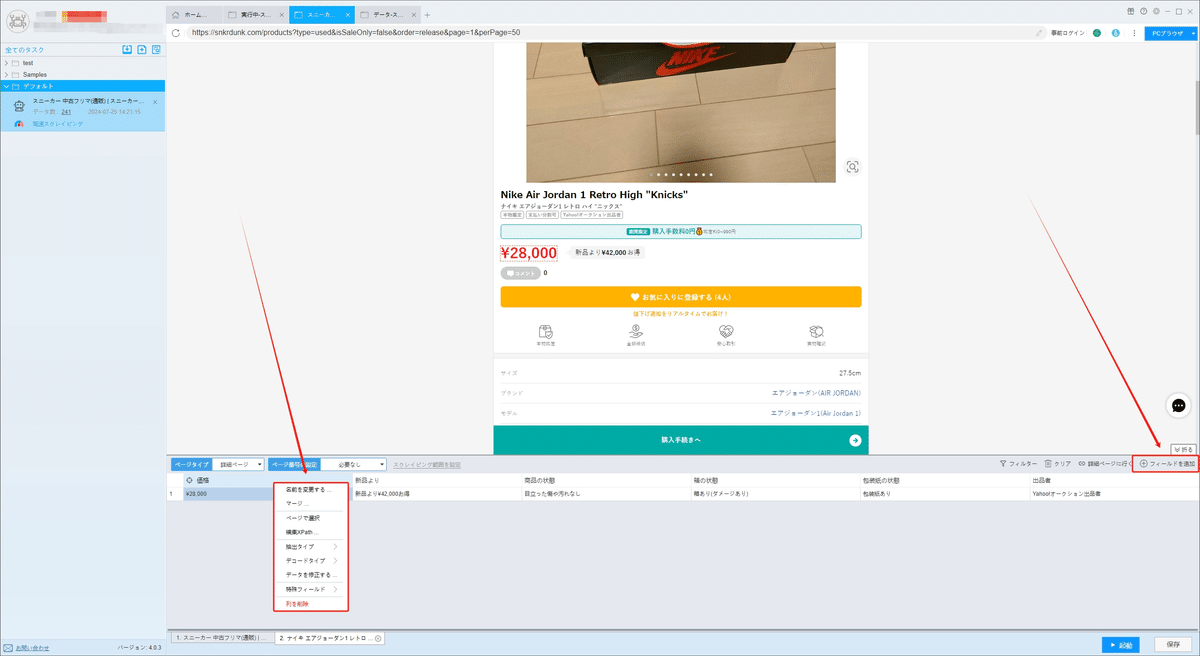This screenshot has width=1200, height=656.
Task: Reload the page with the refresh icon
Action: tap(176, 32)
